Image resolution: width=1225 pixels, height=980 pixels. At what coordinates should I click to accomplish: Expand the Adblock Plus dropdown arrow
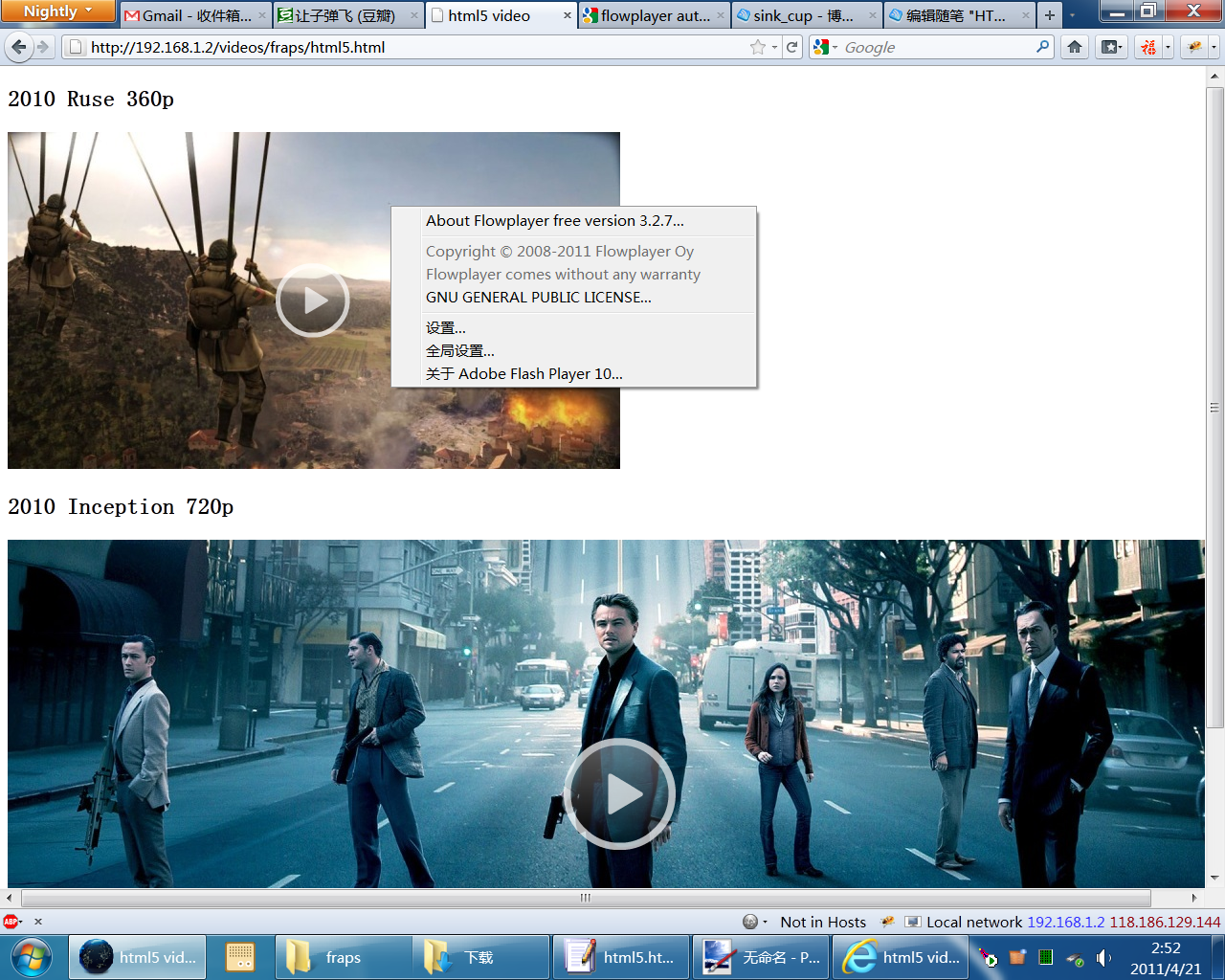[x=21, y=922]
